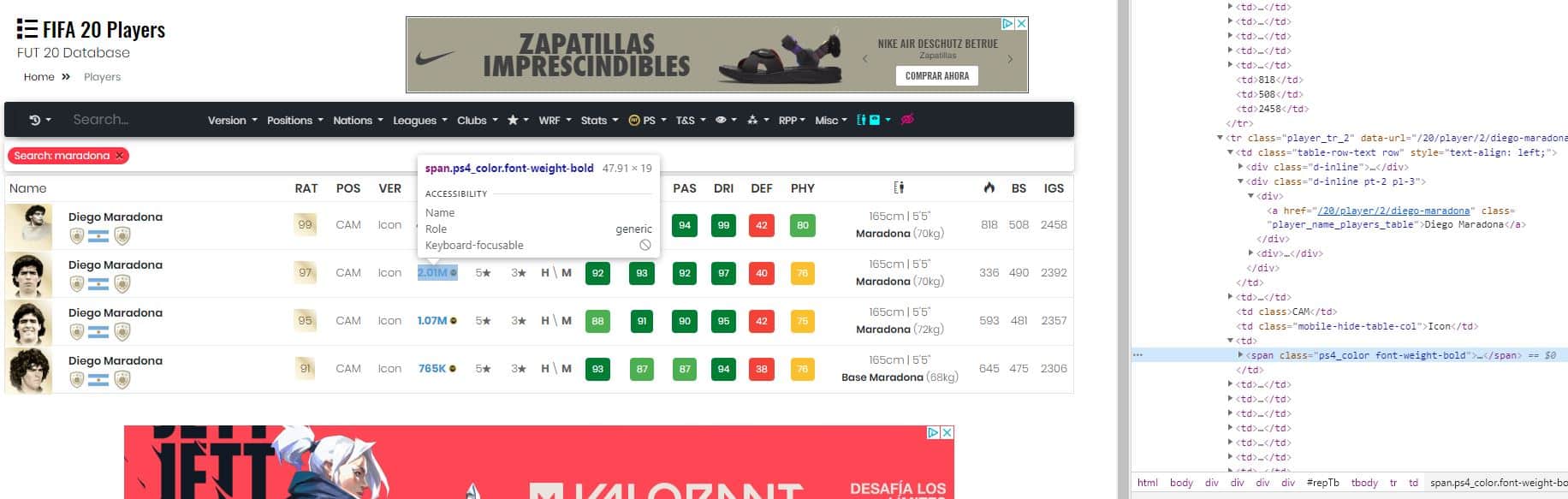
Task: Open the Misc dropdown
Action: click(x=831, y=120)
